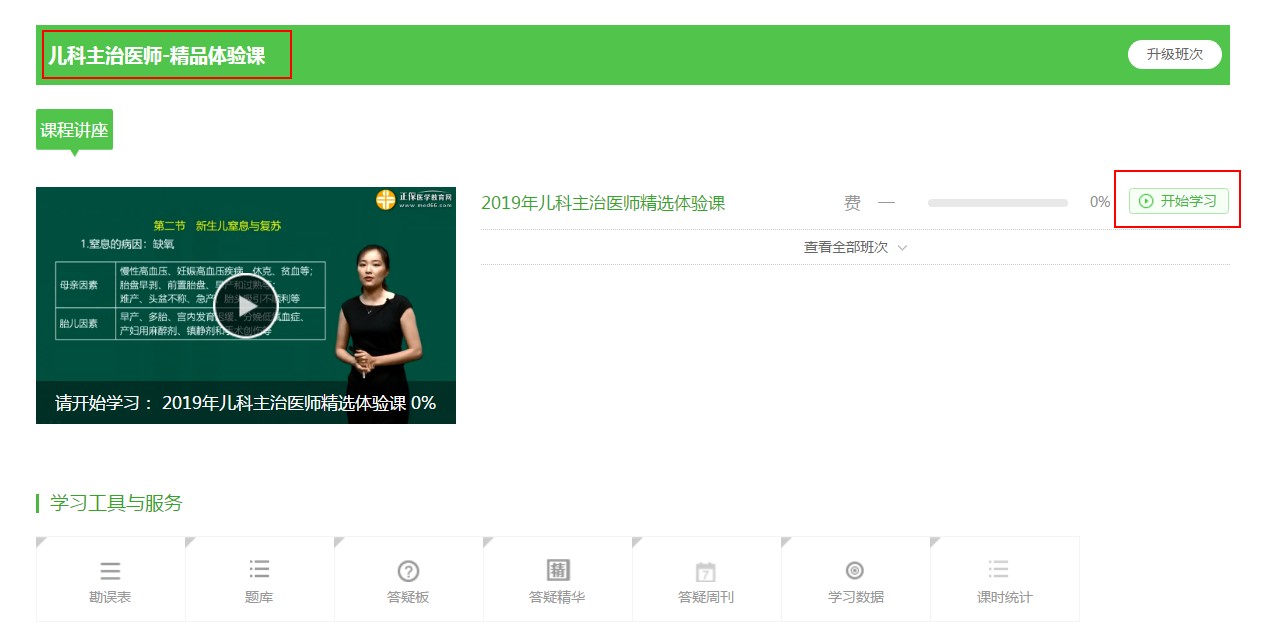Screen dimensions: 1274x644
Task: Open the 课时统计 tool
Action: pyautogui.click(x=1004, y=580)
